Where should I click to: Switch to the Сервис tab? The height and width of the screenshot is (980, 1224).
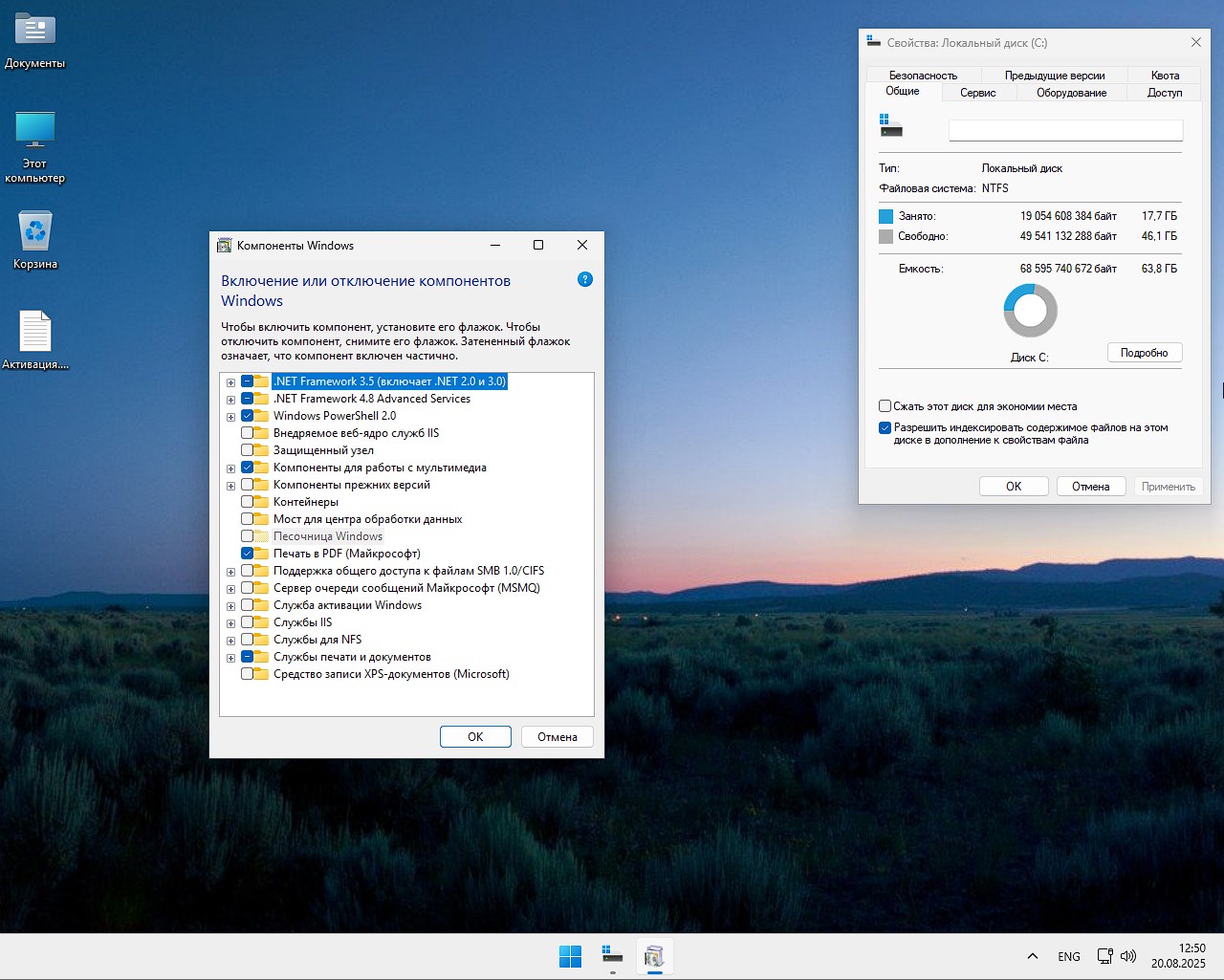(x=977, y=93)
